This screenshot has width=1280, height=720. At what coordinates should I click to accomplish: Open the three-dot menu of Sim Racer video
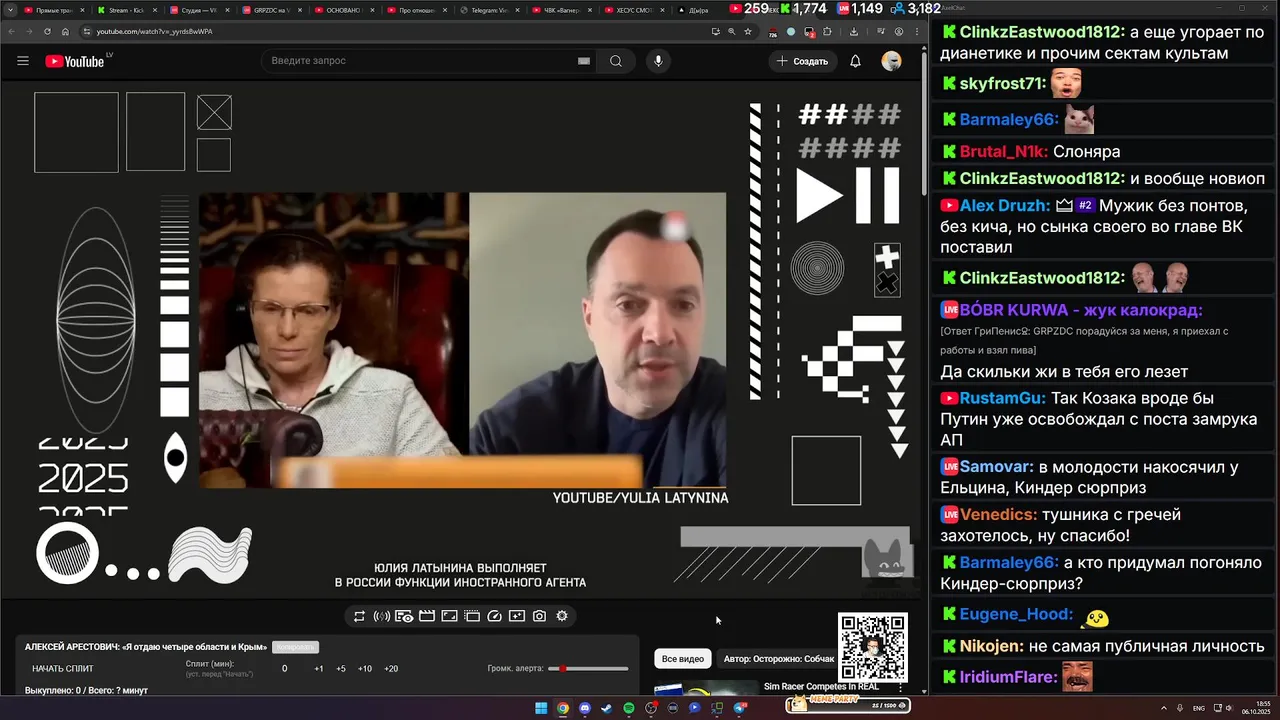[x=901, y=688]
